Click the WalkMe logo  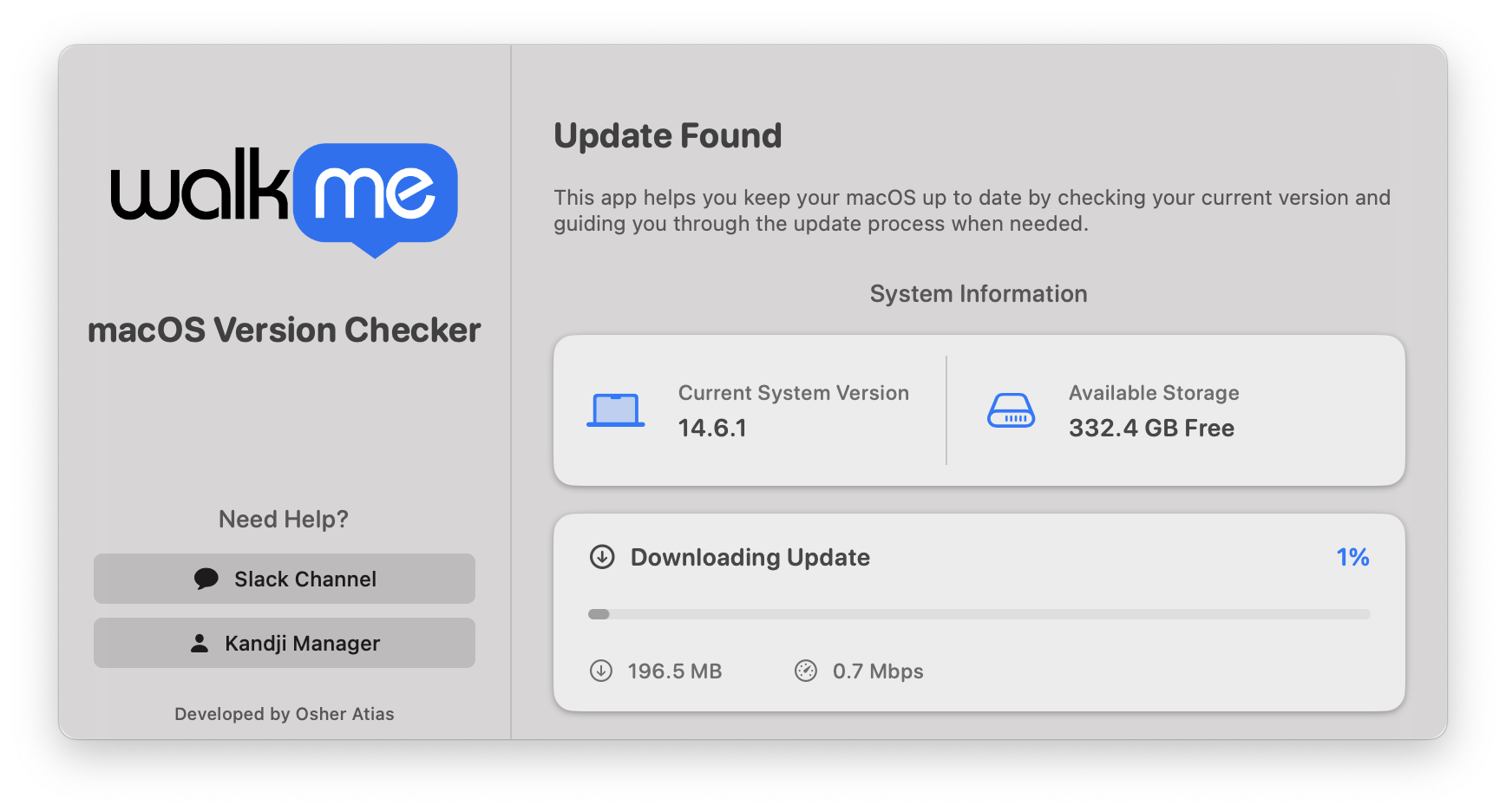285,198
